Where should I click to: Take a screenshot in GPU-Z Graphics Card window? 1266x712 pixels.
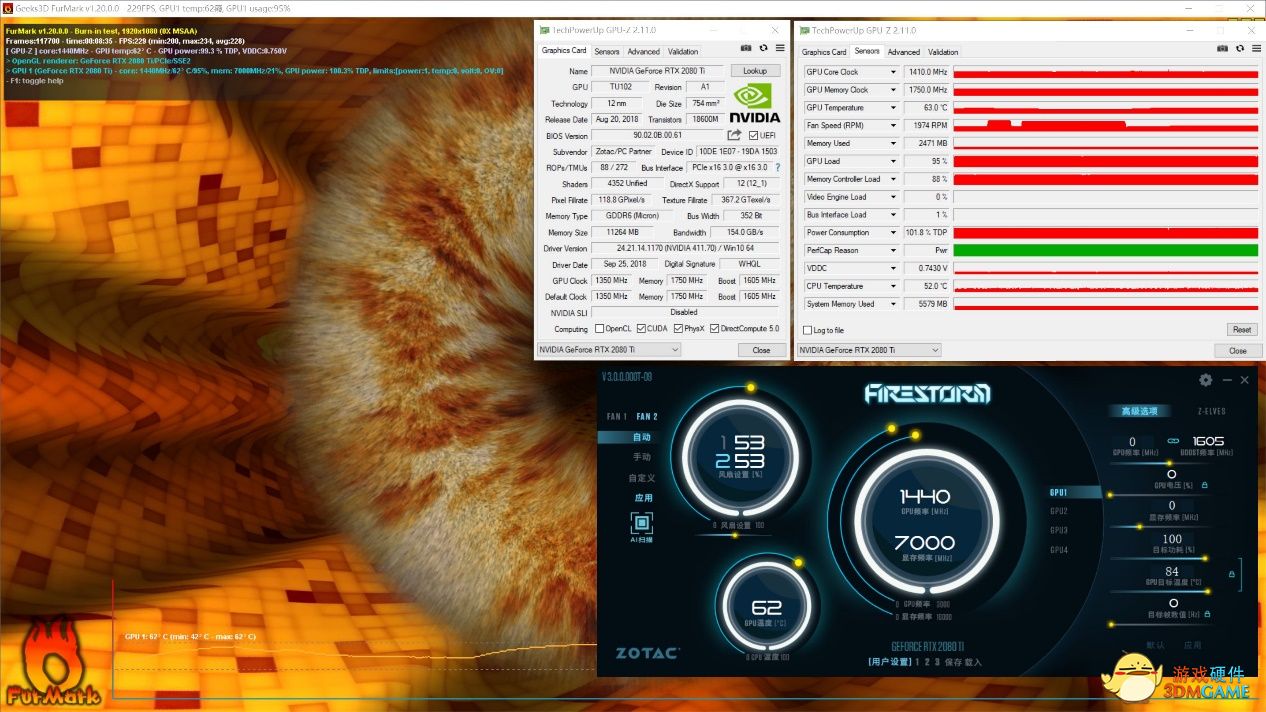pos(746,48)
